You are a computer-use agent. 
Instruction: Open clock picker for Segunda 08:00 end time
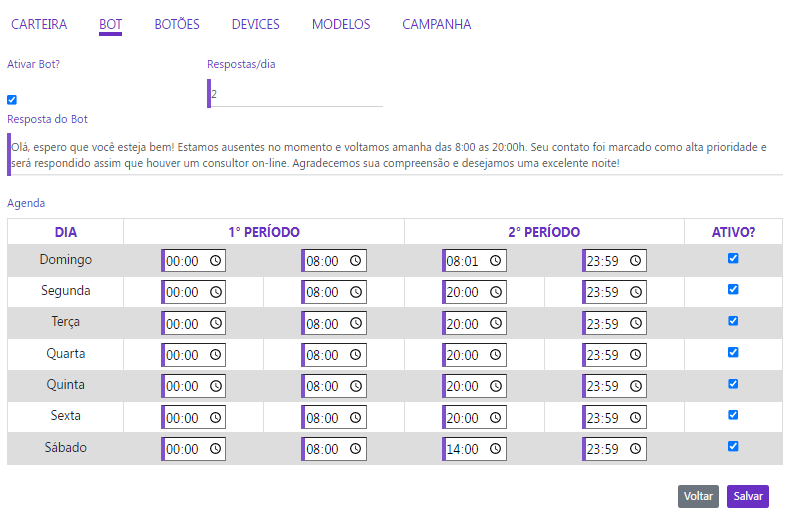pos(356,292)
